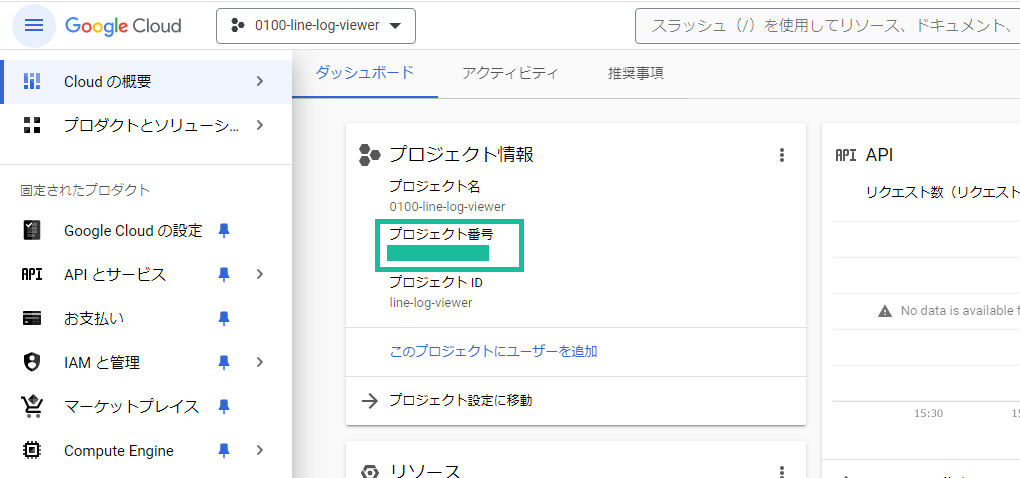Click the Google Cloud の設定 icon
The image size is (1020, 478).
(x=32, y=230)
